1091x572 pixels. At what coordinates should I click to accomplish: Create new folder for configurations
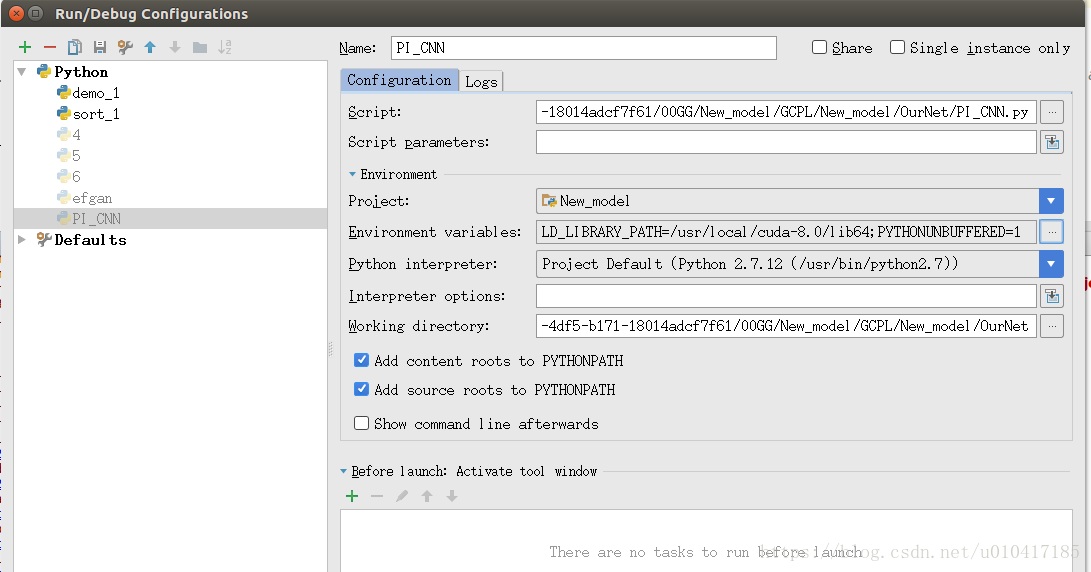200,47
